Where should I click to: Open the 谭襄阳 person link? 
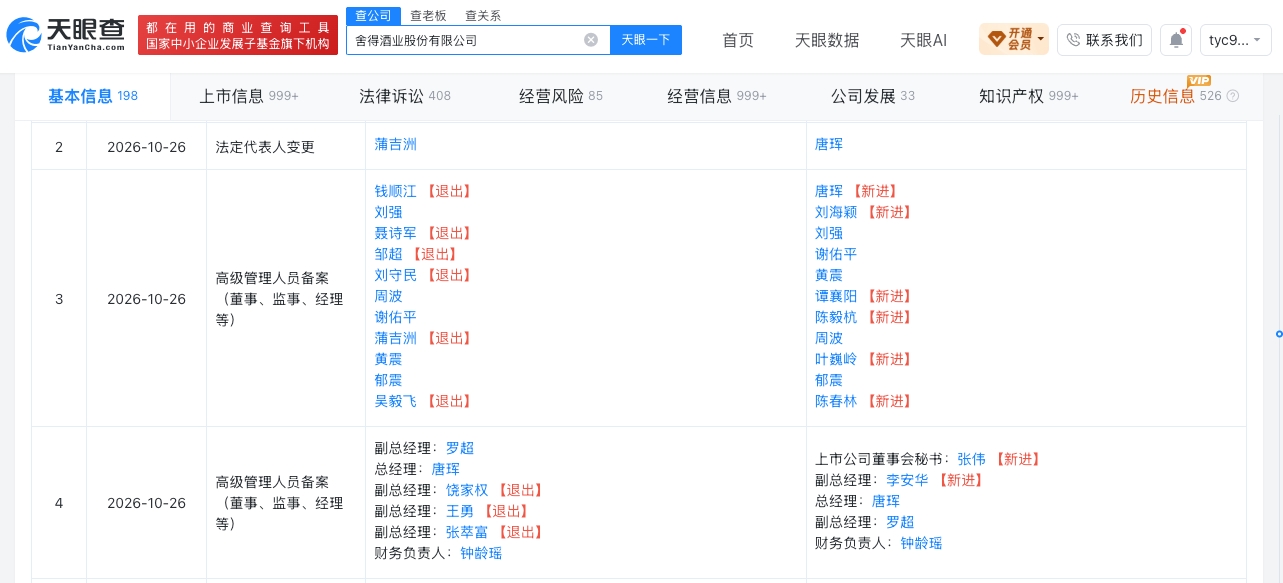pos(836,296)
